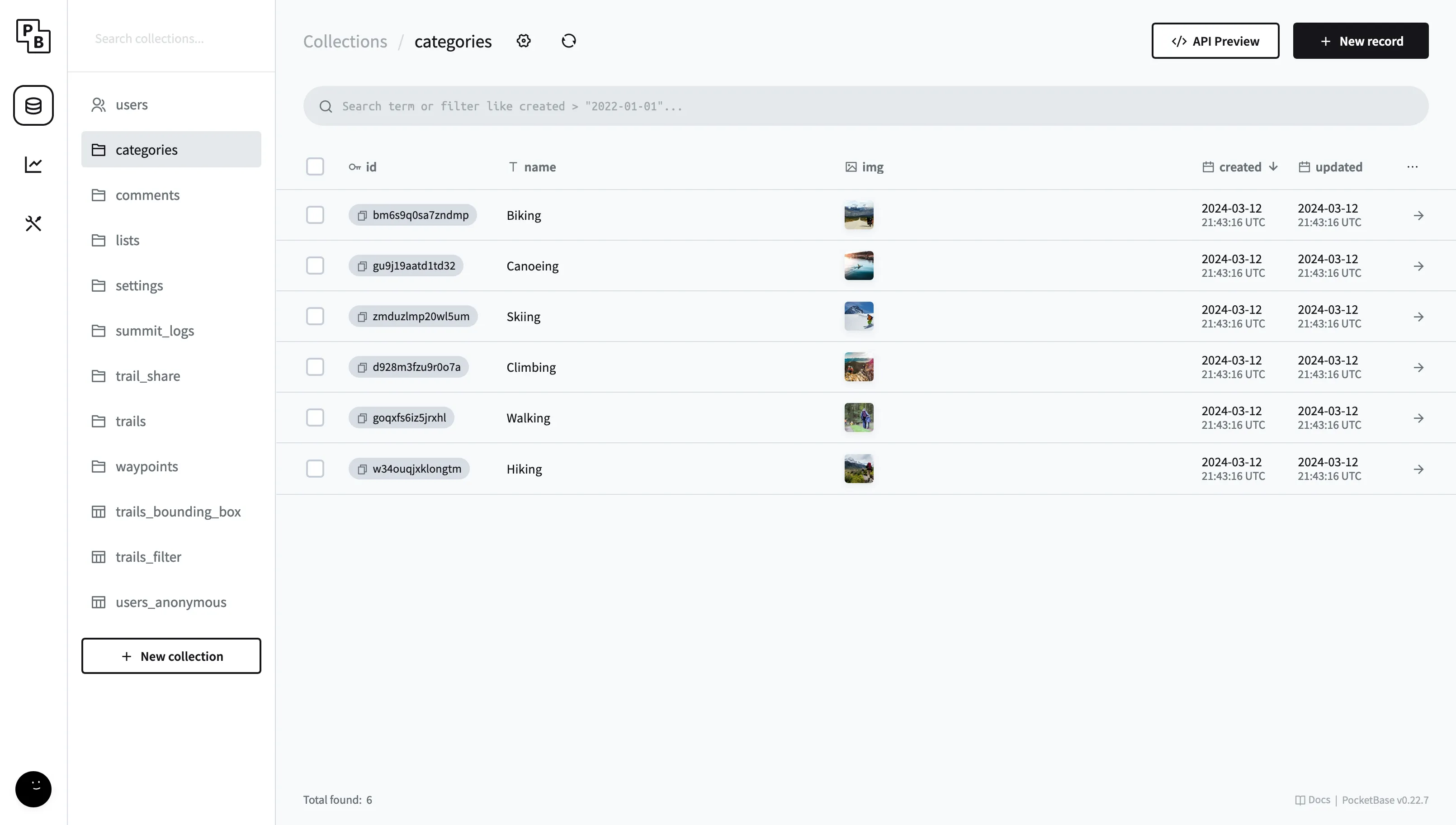The height and width of the screenshot is (825, 1456).
Task: Select the checkbox for the Biking record
Action: pyautogui.click(x=316, y=215)
